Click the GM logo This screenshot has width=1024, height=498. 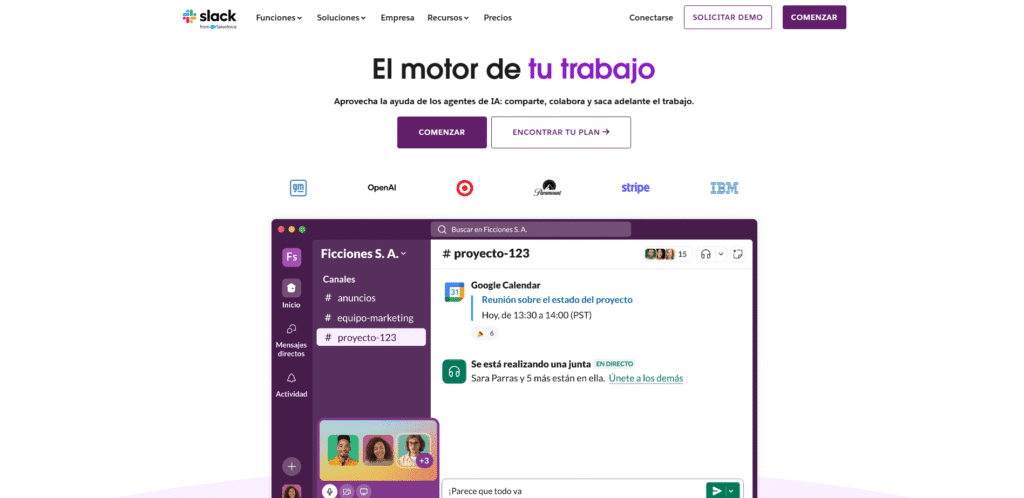(x=298, y=188)
